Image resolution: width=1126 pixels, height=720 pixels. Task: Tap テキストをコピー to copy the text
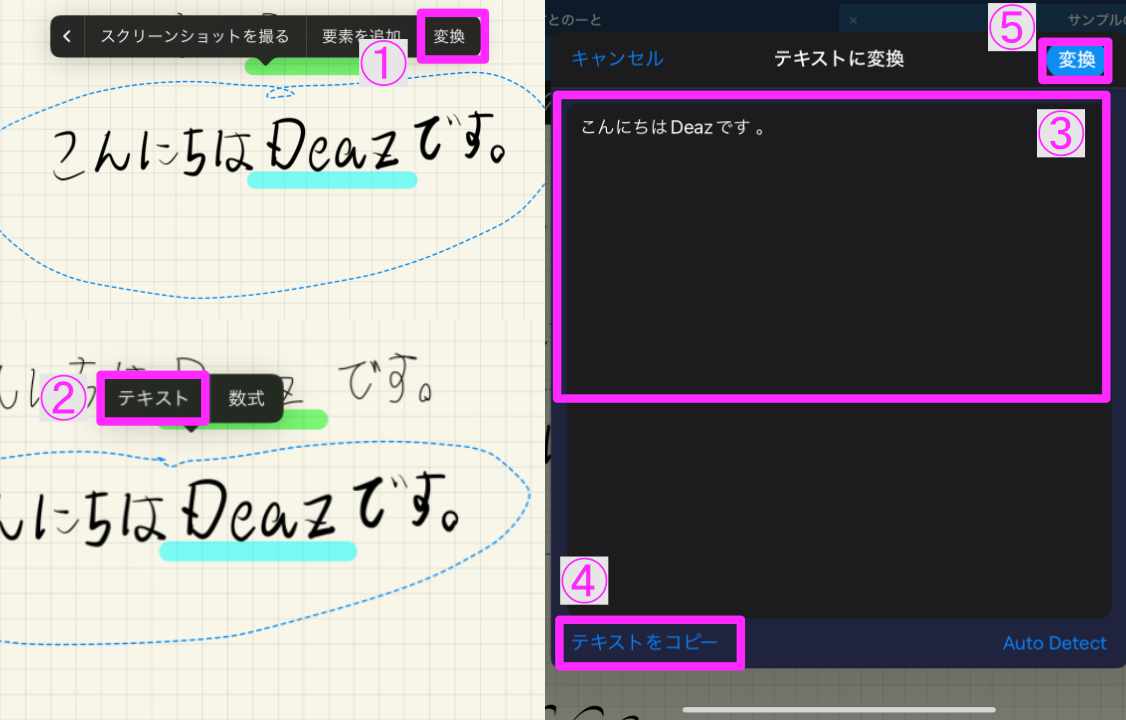(649, 643)
